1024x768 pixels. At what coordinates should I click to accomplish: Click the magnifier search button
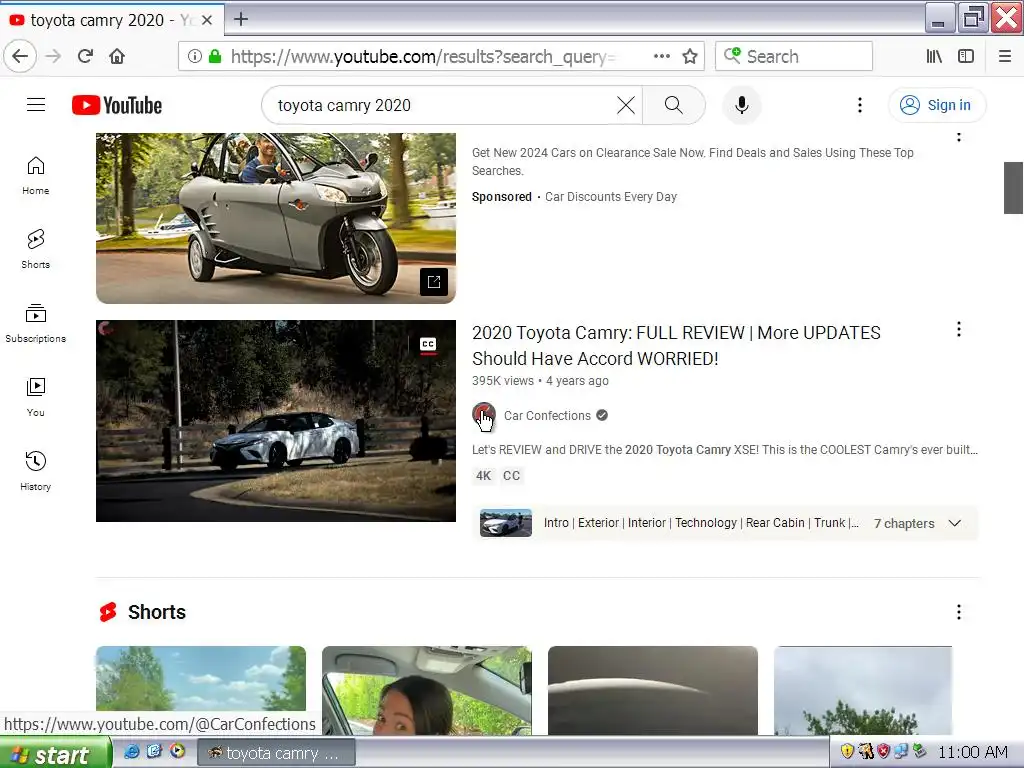(x=673, y=105)
